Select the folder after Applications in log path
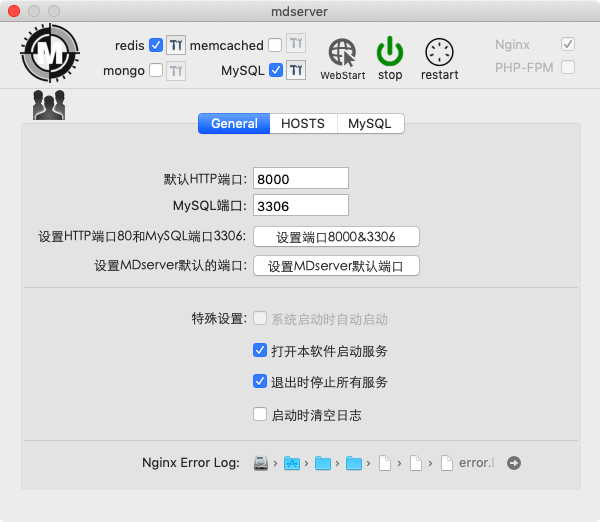 [323, 463]
